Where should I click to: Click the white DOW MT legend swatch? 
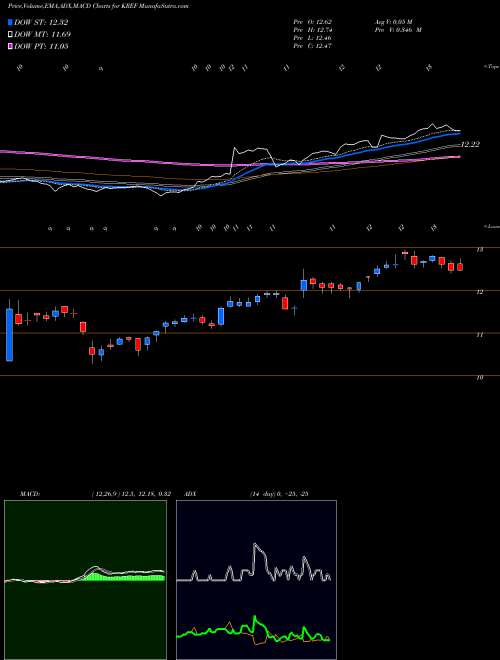[11, 35]
